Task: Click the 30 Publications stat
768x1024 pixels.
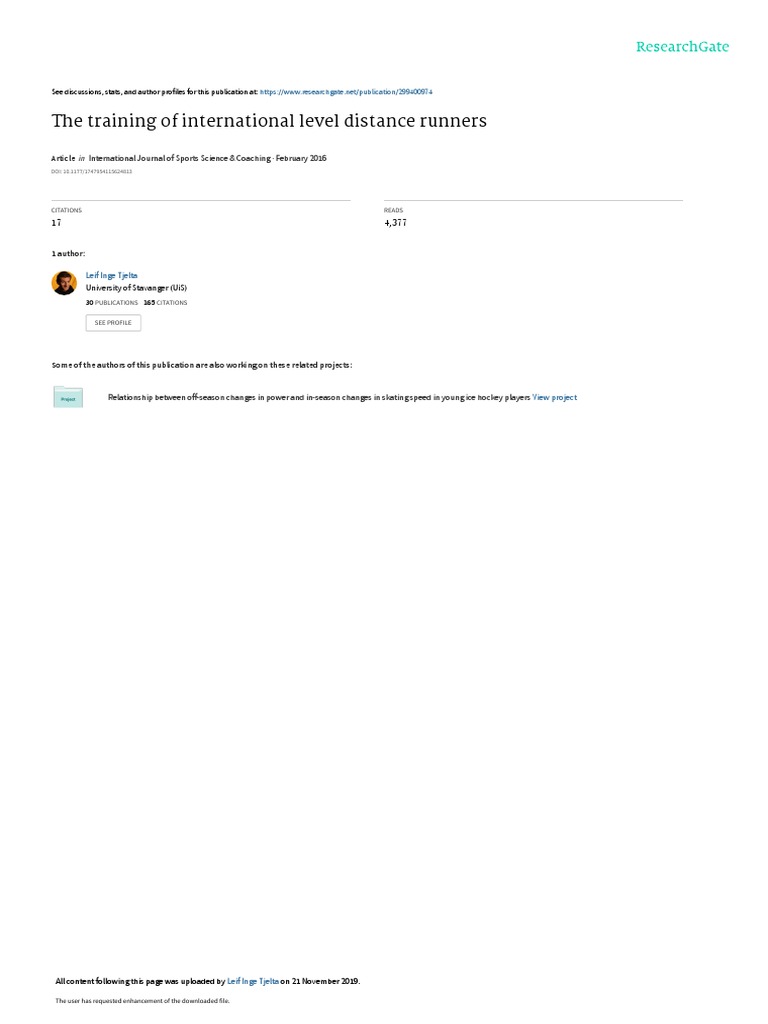Action: click(x=112, y=303)
